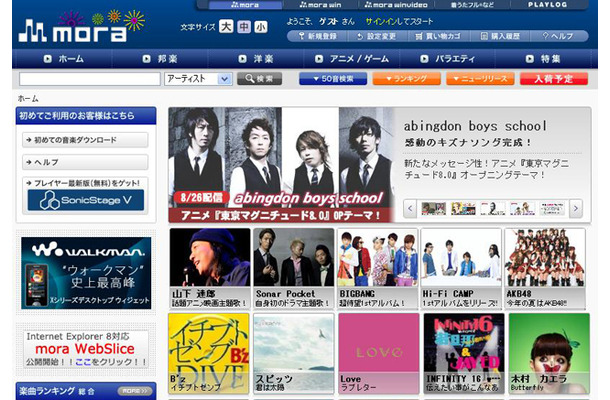
Task: Open 木村カエラ Butterfly album tile
Action: click(549, 354)
